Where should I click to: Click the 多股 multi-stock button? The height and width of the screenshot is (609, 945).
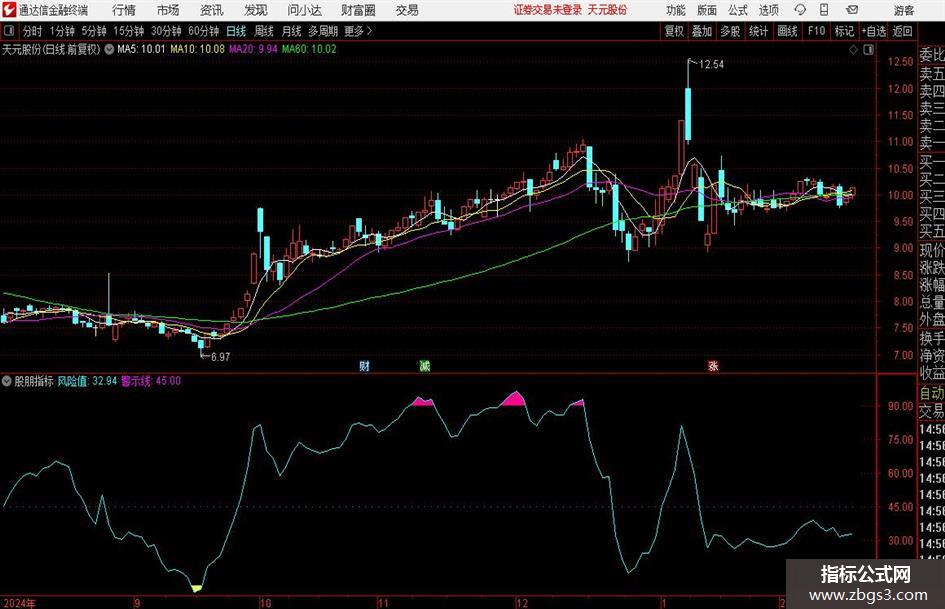click(x=730, y=31)
